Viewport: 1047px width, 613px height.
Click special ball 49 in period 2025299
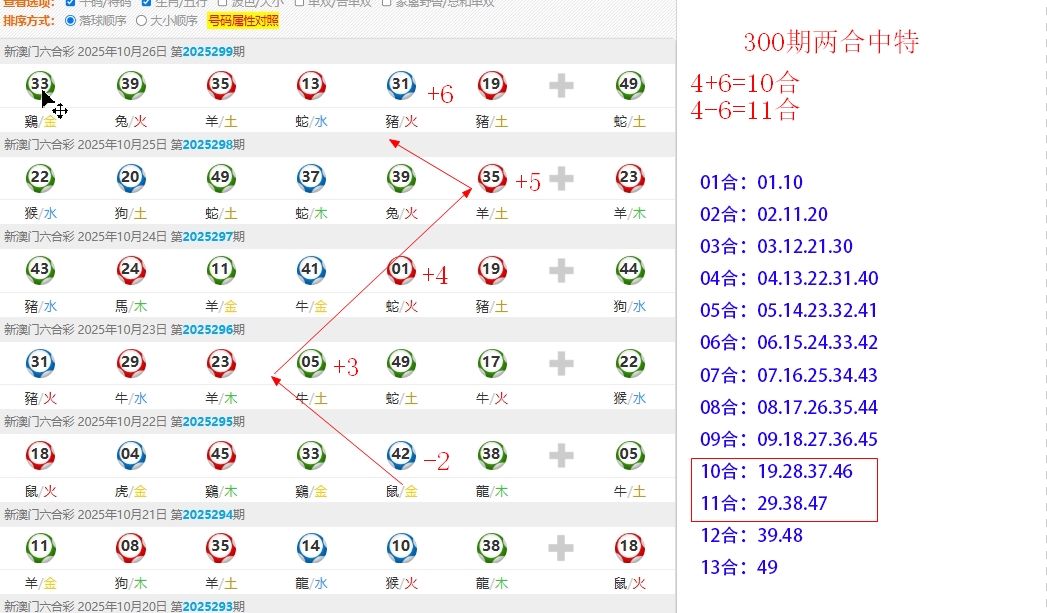point(629,85)
